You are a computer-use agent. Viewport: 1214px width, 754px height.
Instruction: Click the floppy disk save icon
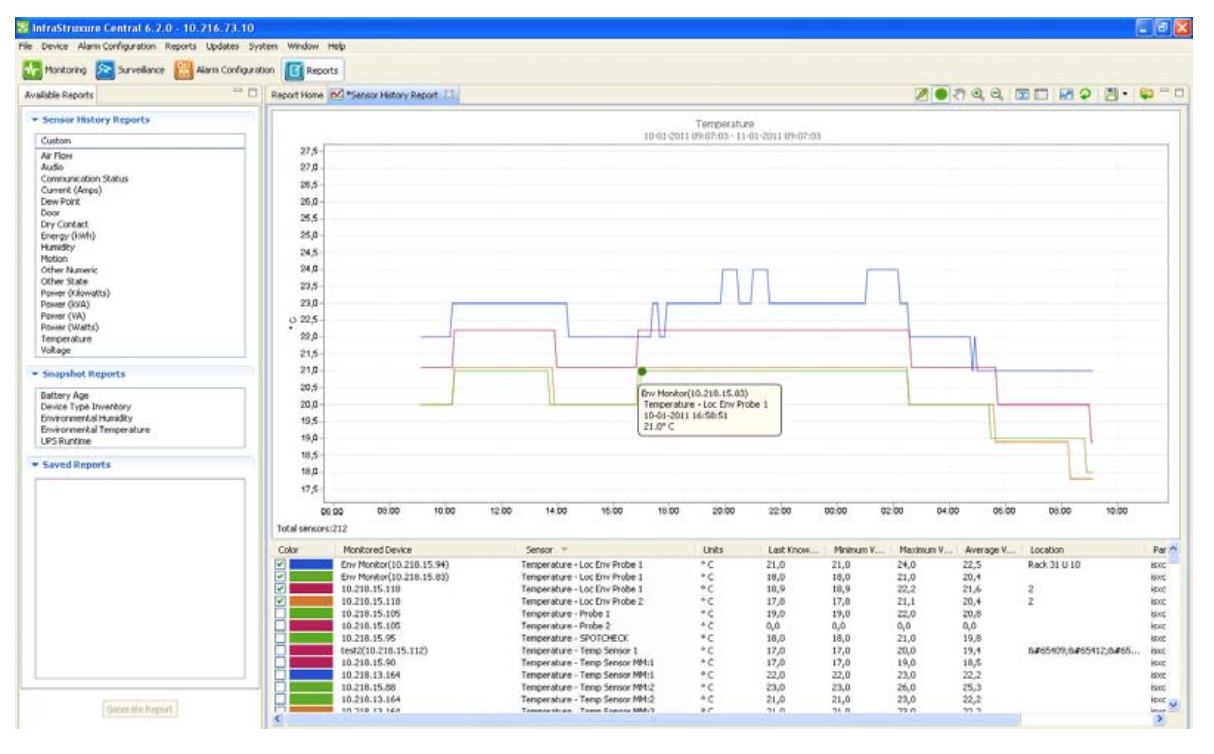click(x=1111, y=95)
